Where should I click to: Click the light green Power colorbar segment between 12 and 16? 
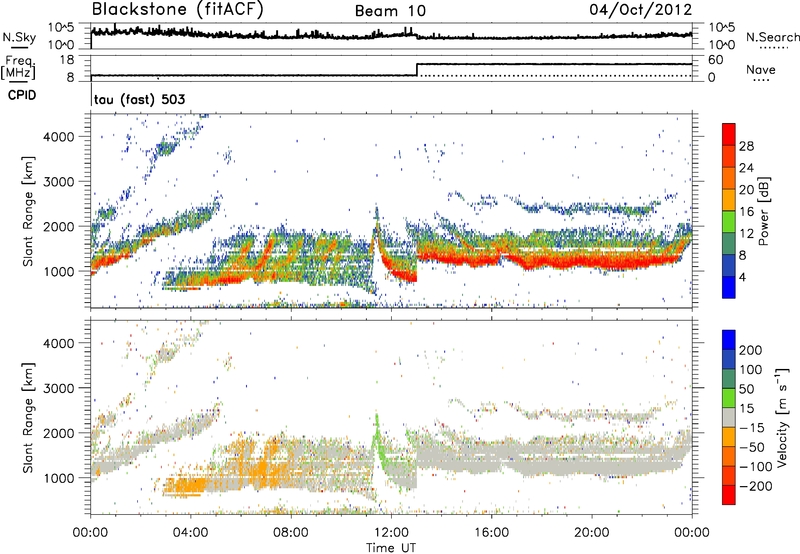click(x=729, y=221)
